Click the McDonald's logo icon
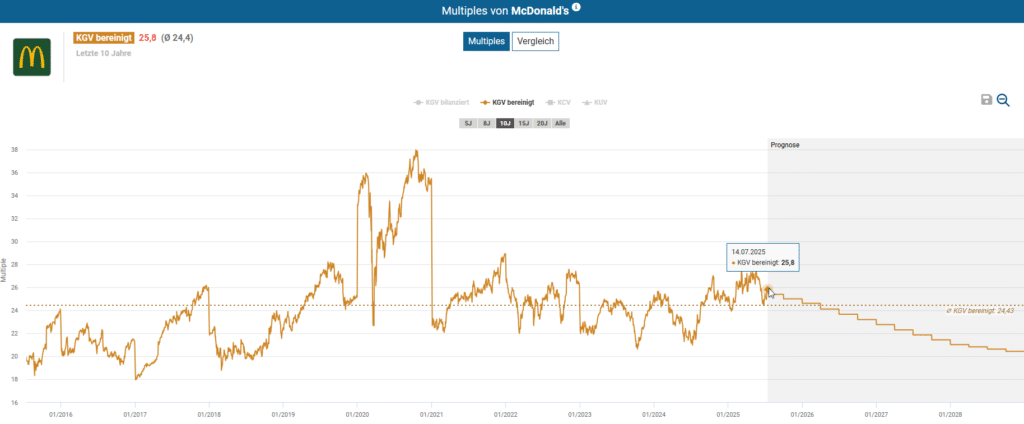The width and height of the screenshot is (1024, 424). click(x=31, y=57)
